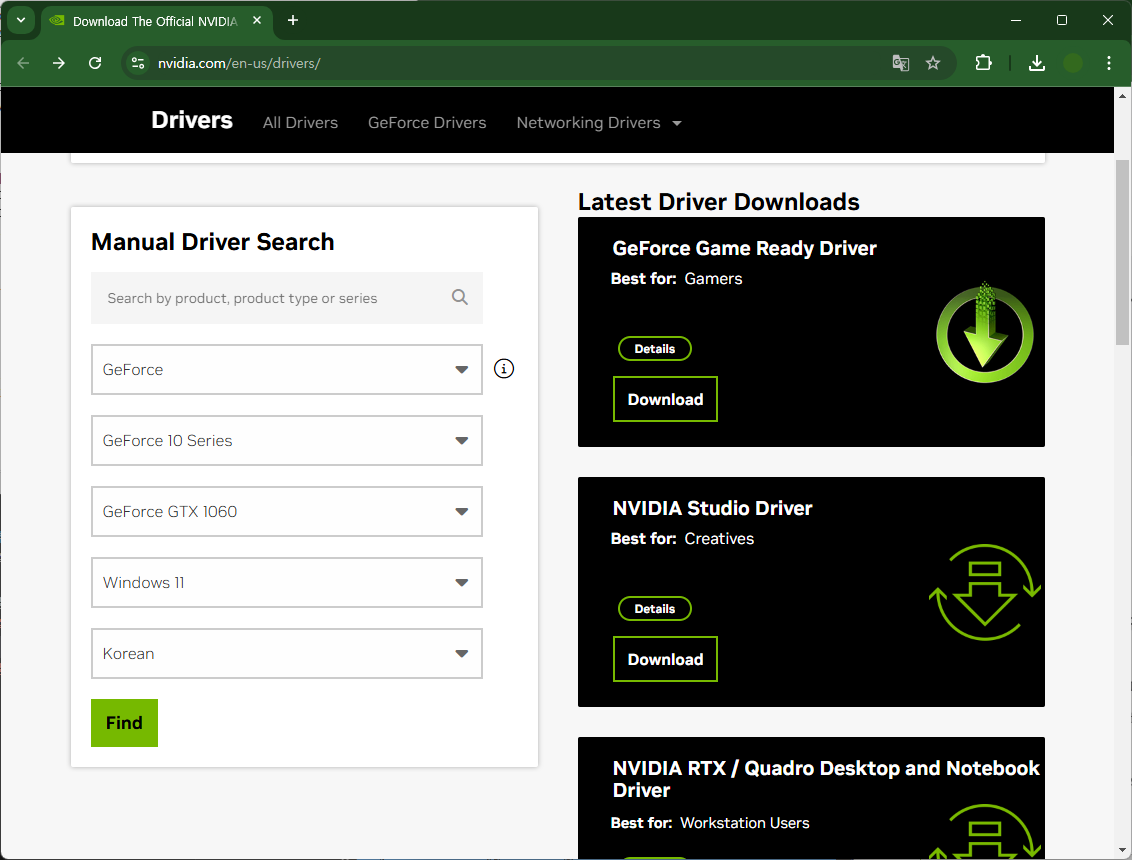The height and width of the screenshot is (860, 1132).
Task: Open the browser downloads icon
Action: pos(1037,64)
